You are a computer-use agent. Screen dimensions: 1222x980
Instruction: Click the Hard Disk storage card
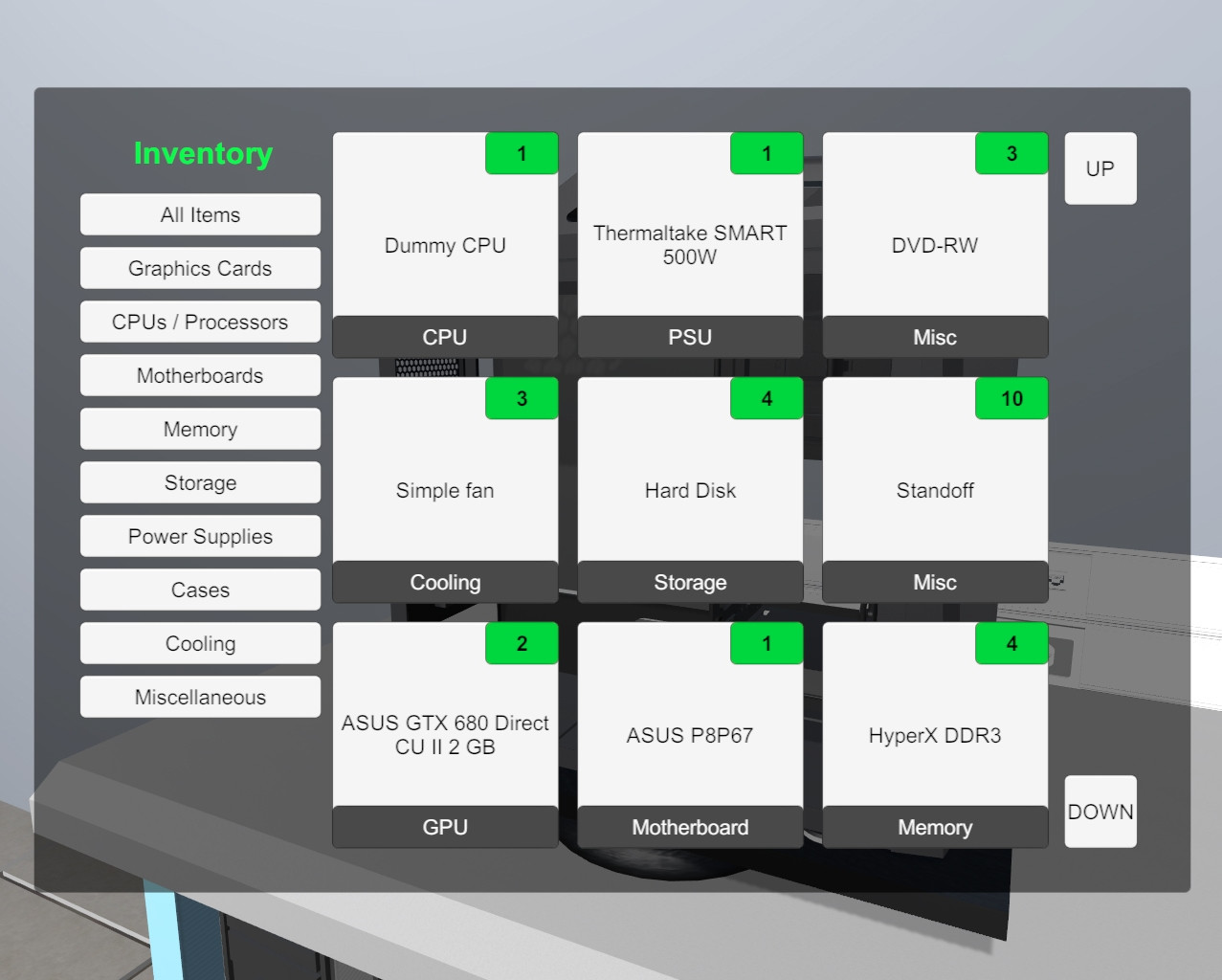pos(690,491)
